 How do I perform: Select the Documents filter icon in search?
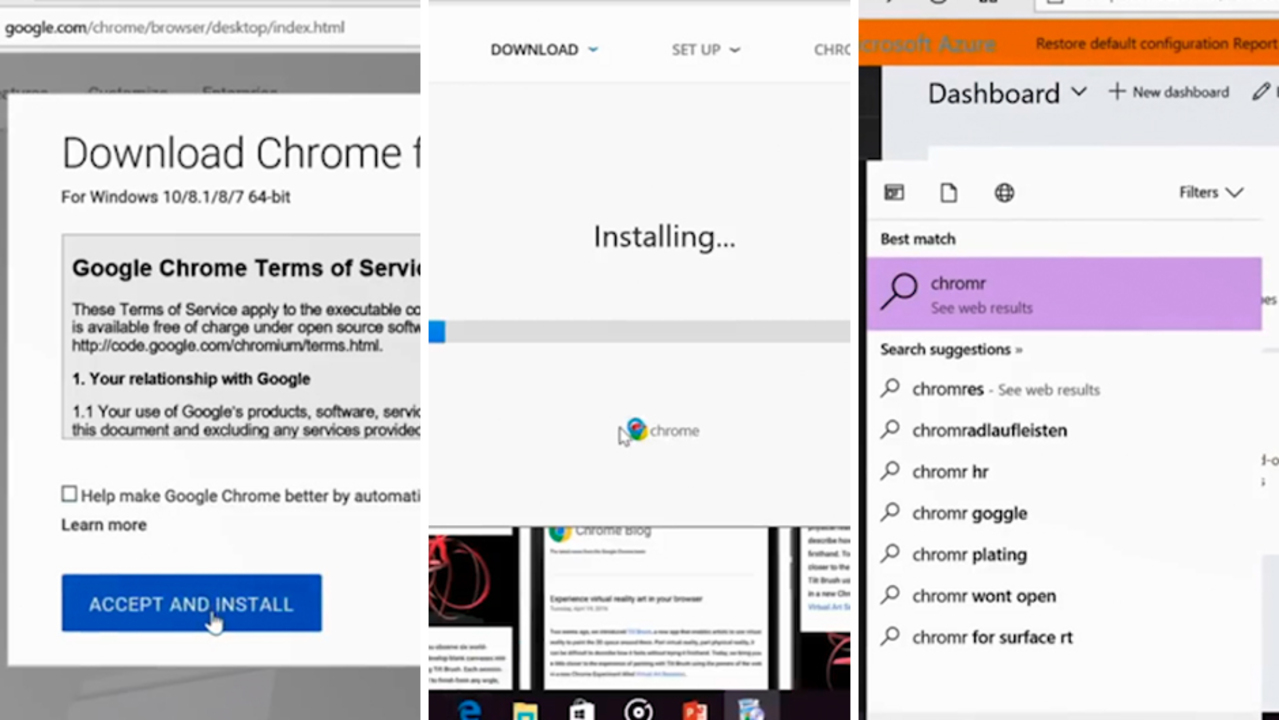click(948, 193)
